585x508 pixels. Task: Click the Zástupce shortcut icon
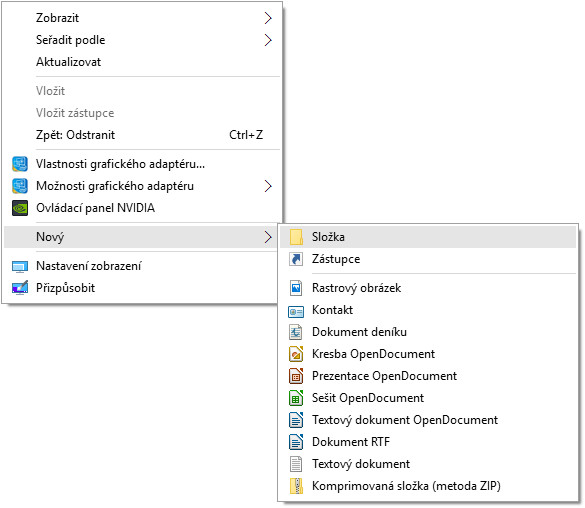pyautogui.click(x=296, y=259)
